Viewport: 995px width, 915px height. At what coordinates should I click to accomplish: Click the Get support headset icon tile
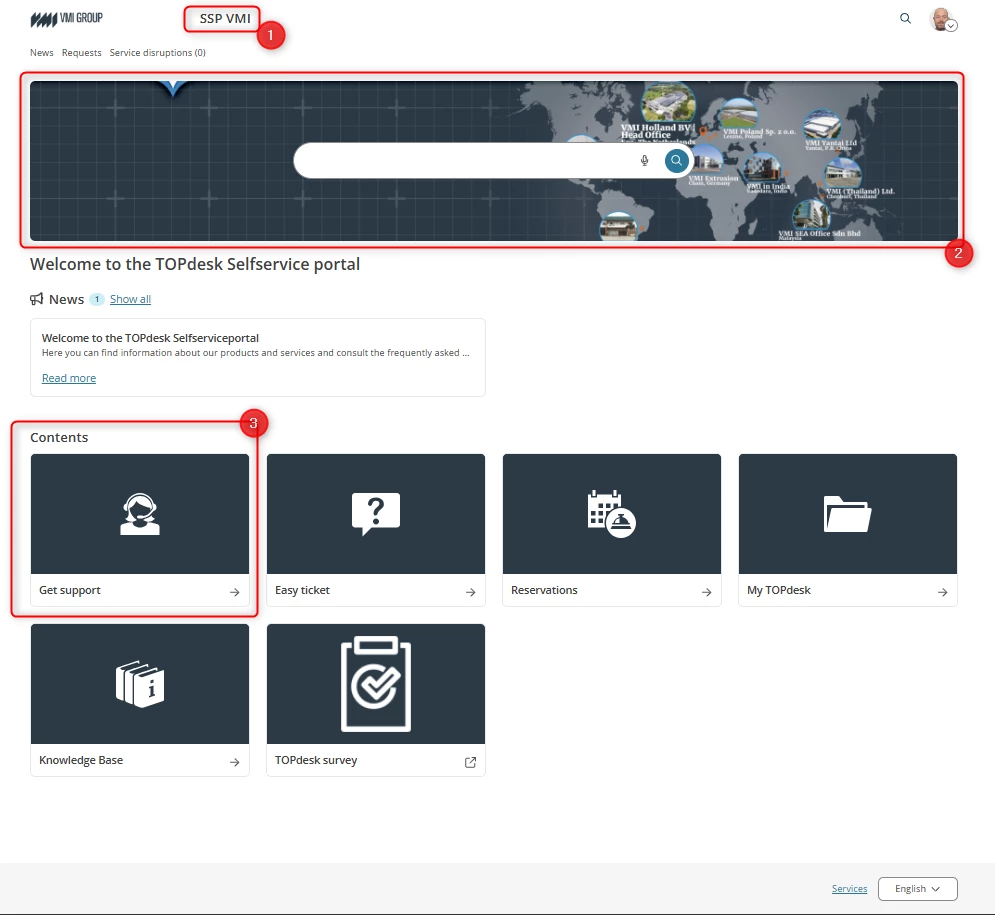pyautogui.click(x=140, y=514)
